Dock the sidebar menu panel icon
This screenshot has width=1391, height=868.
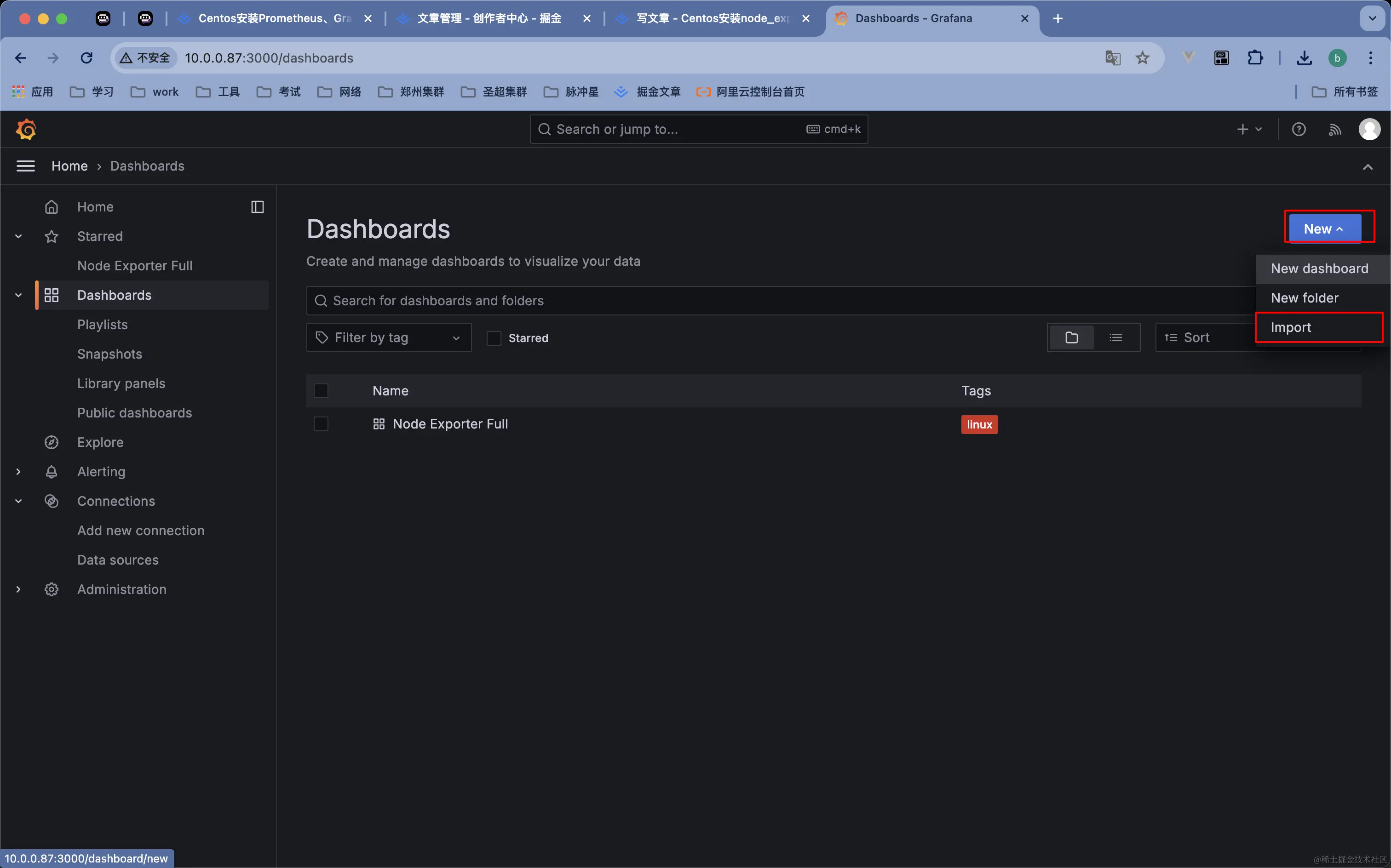257,207
